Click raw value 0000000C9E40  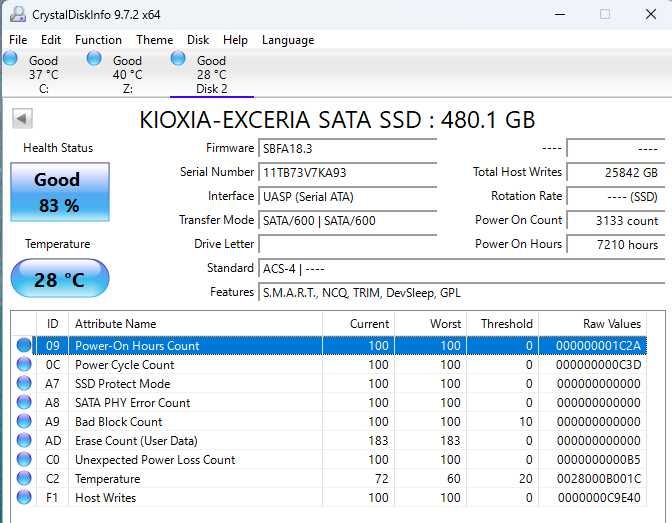(599, 498)
